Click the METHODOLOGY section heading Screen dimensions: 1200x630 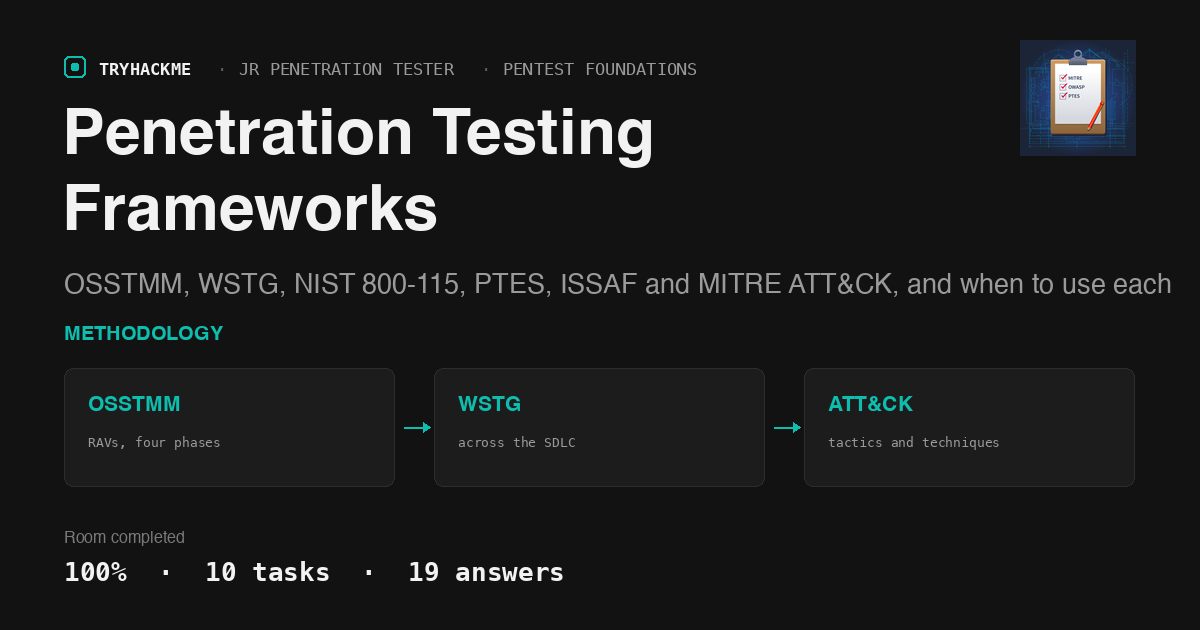pos(144,333)
